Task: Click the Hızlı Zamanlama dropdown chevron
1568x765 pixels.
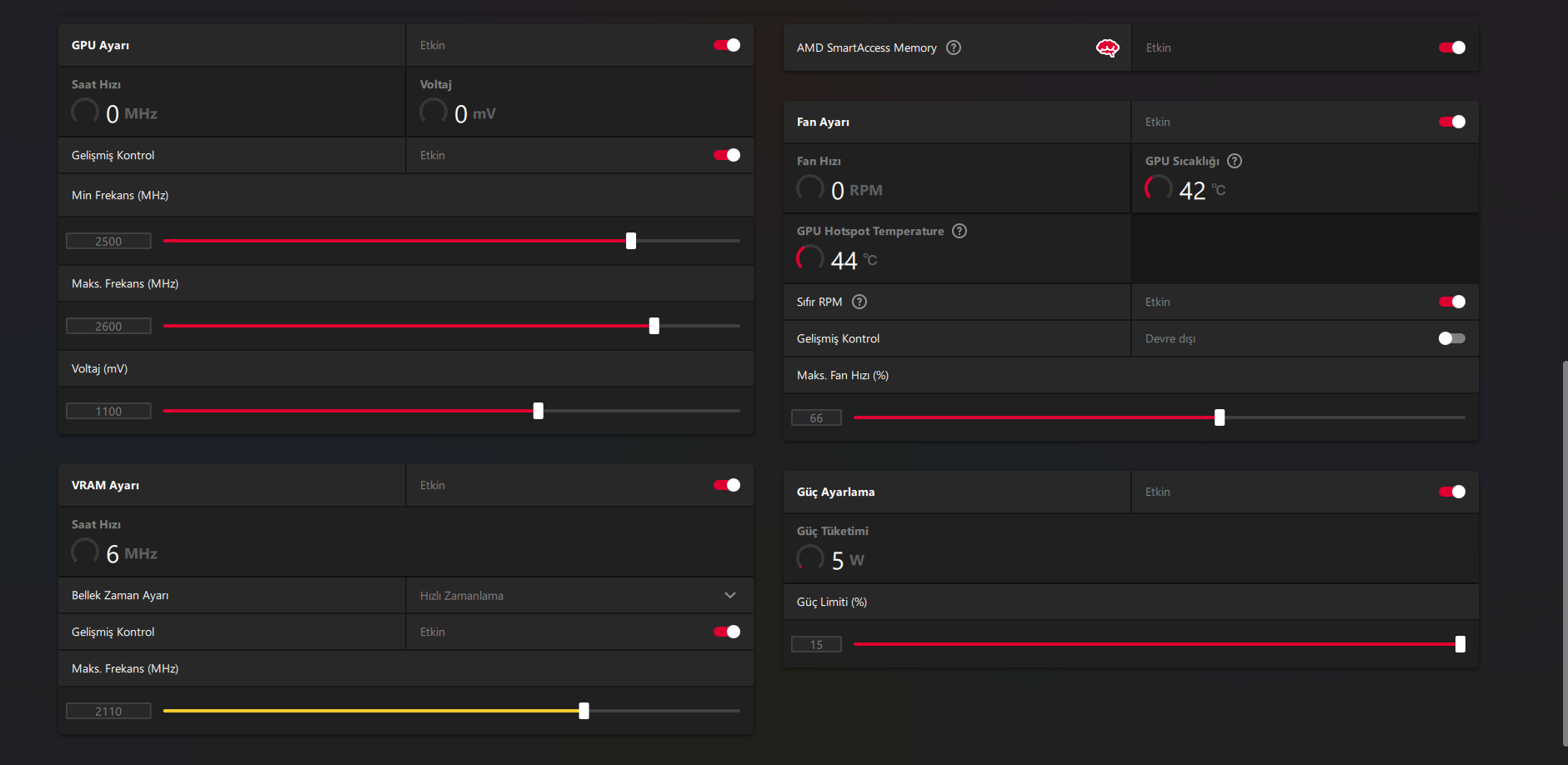Action: pos(730,595)
